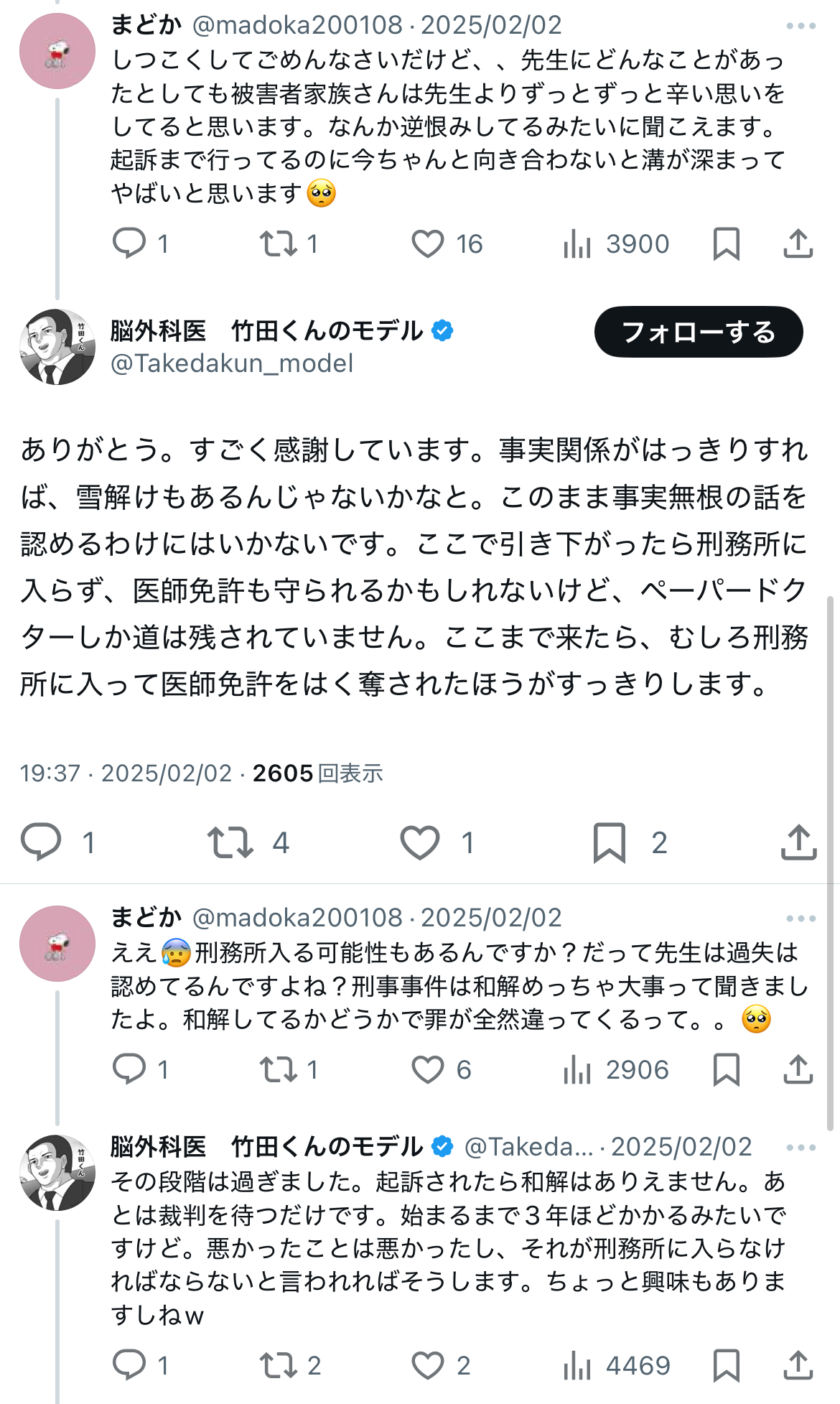840x1404 pixels.
Task: Click the フォローする button
Action: click(x=698, y=332)
